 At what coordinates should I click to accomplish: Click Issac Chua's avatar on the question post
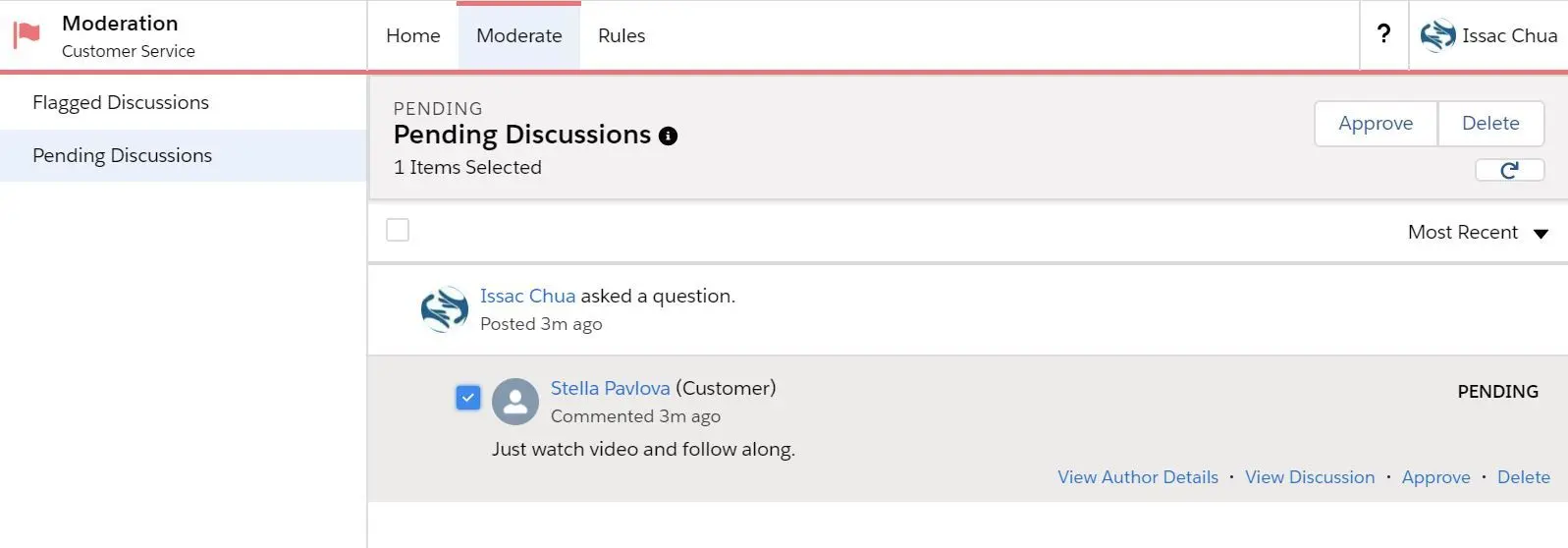click(445, 309)
